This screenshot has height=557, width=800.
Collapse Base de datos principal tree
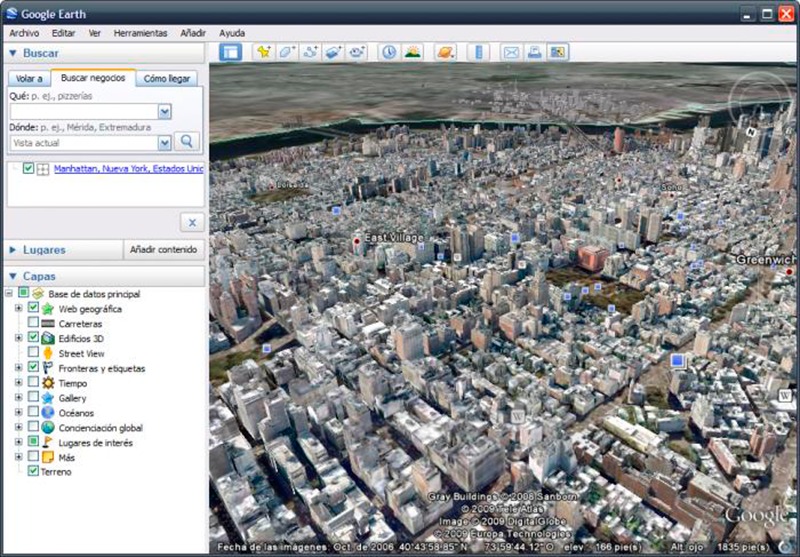(9, 293)
